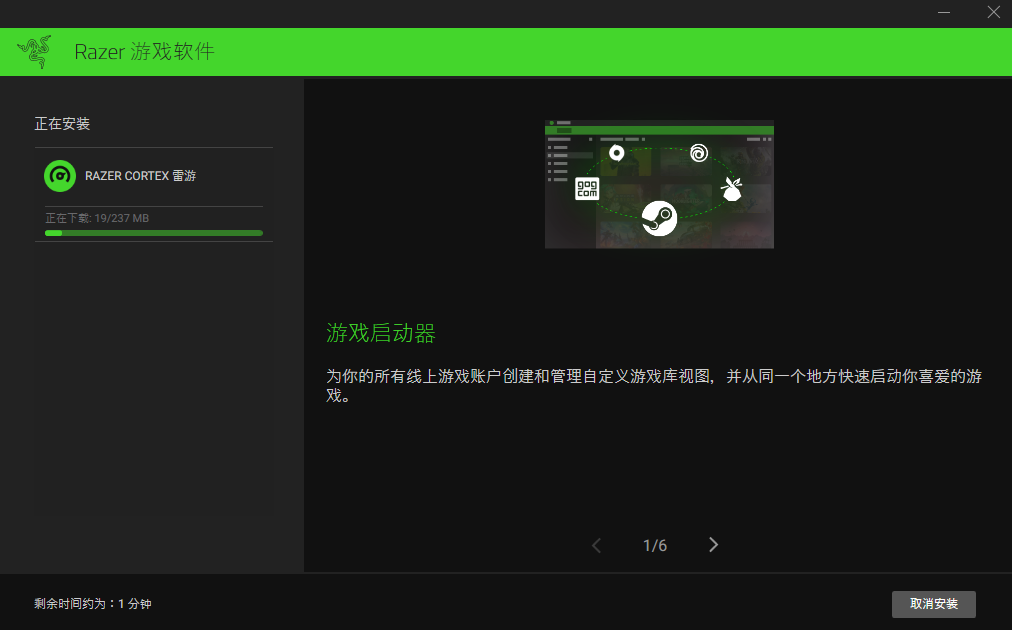Click the feature preview thumbnail image
This screenshot has height=630, width=1012.
(659, 184)
